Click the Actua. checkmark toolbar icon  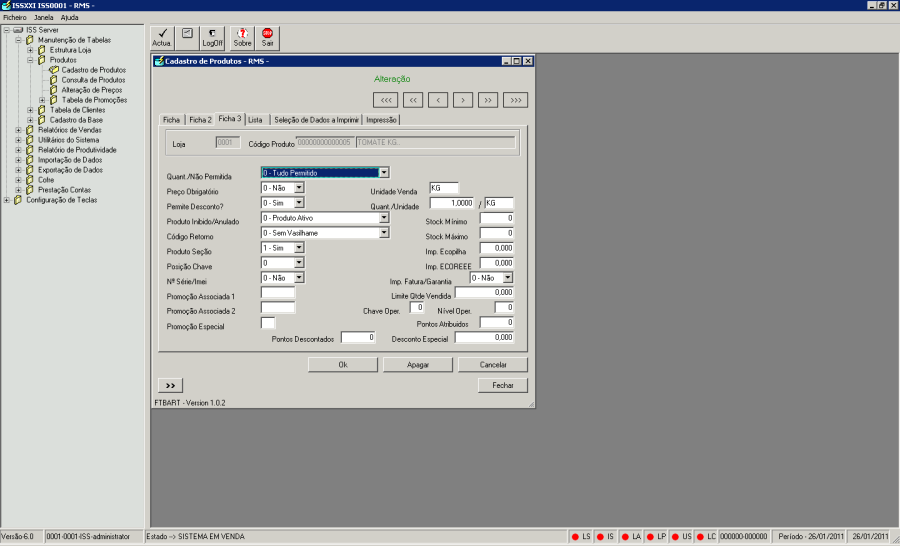pyautogui.click(x=162, y=37)
